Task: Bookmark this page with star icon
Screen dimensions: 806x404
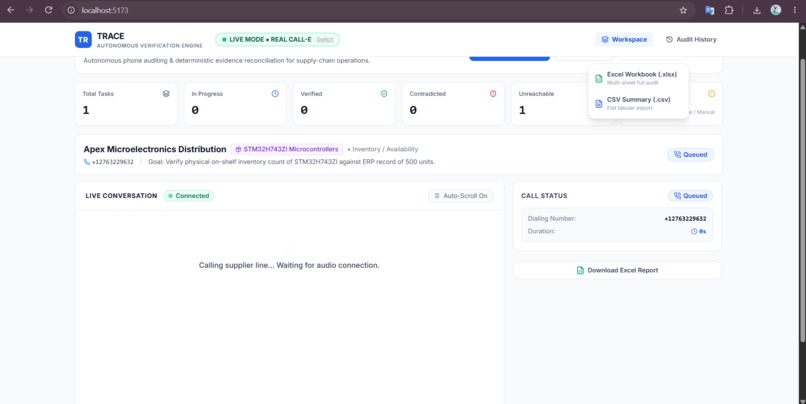Action: click(x=683, y=10)
